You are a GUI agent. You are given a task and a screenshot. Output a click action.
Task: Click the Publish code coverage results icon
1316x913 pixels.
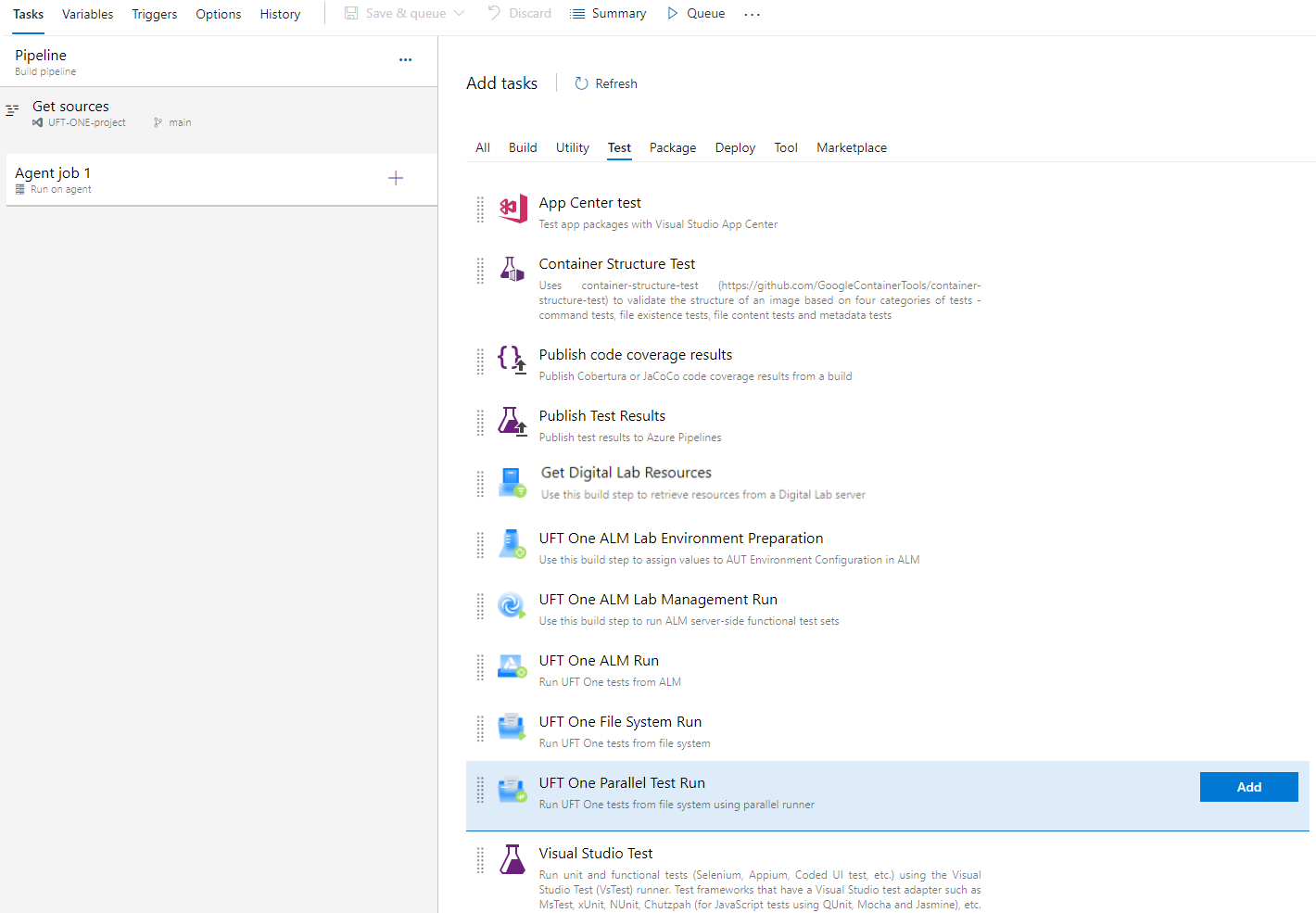coord(512,360)
